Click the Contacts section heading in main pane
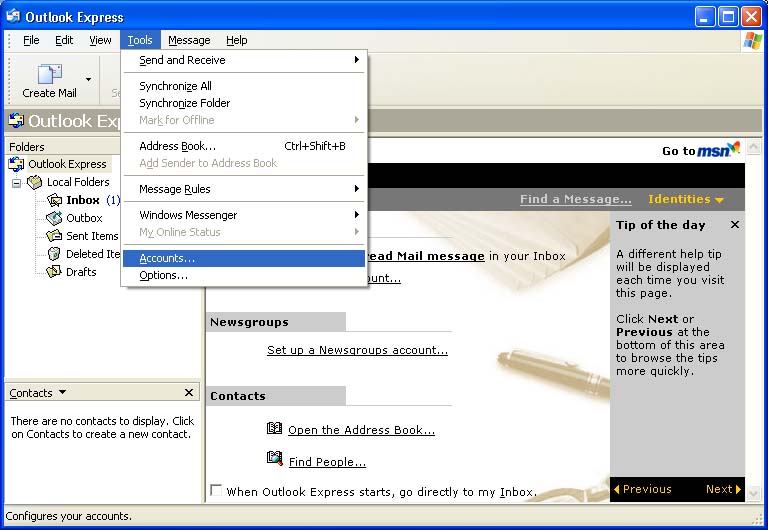The image size is (768, 530). (x=238, y=396)
